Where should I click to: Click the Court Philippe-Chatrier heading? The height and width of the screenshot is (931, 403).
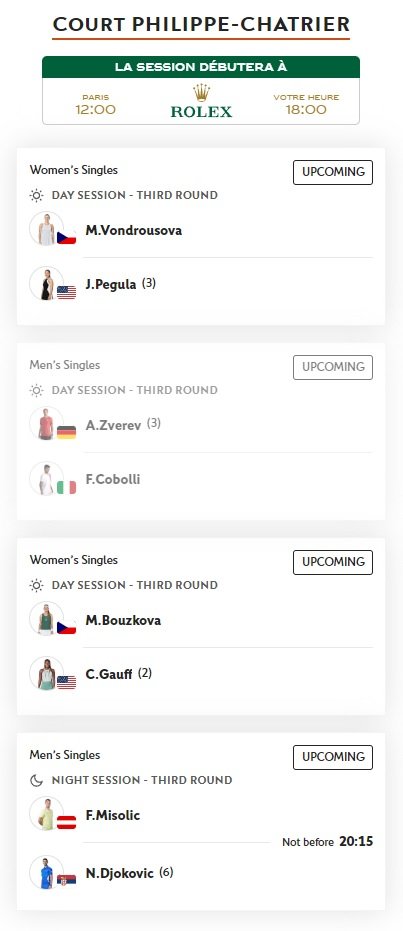tap(201, 24)
